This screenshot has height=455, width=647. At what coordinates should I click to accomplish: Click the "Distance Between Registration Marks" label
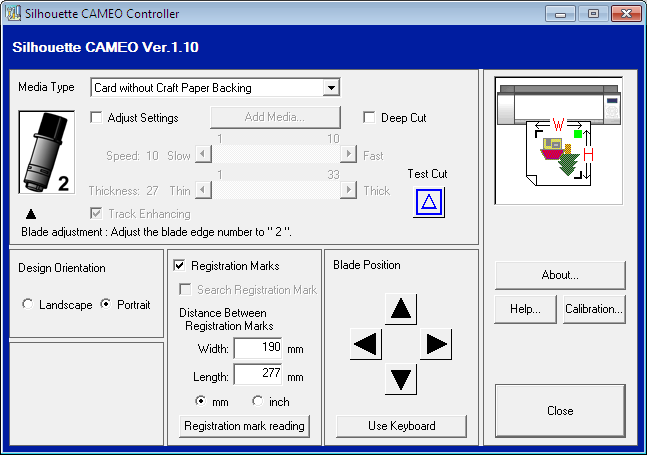(226, 319)
